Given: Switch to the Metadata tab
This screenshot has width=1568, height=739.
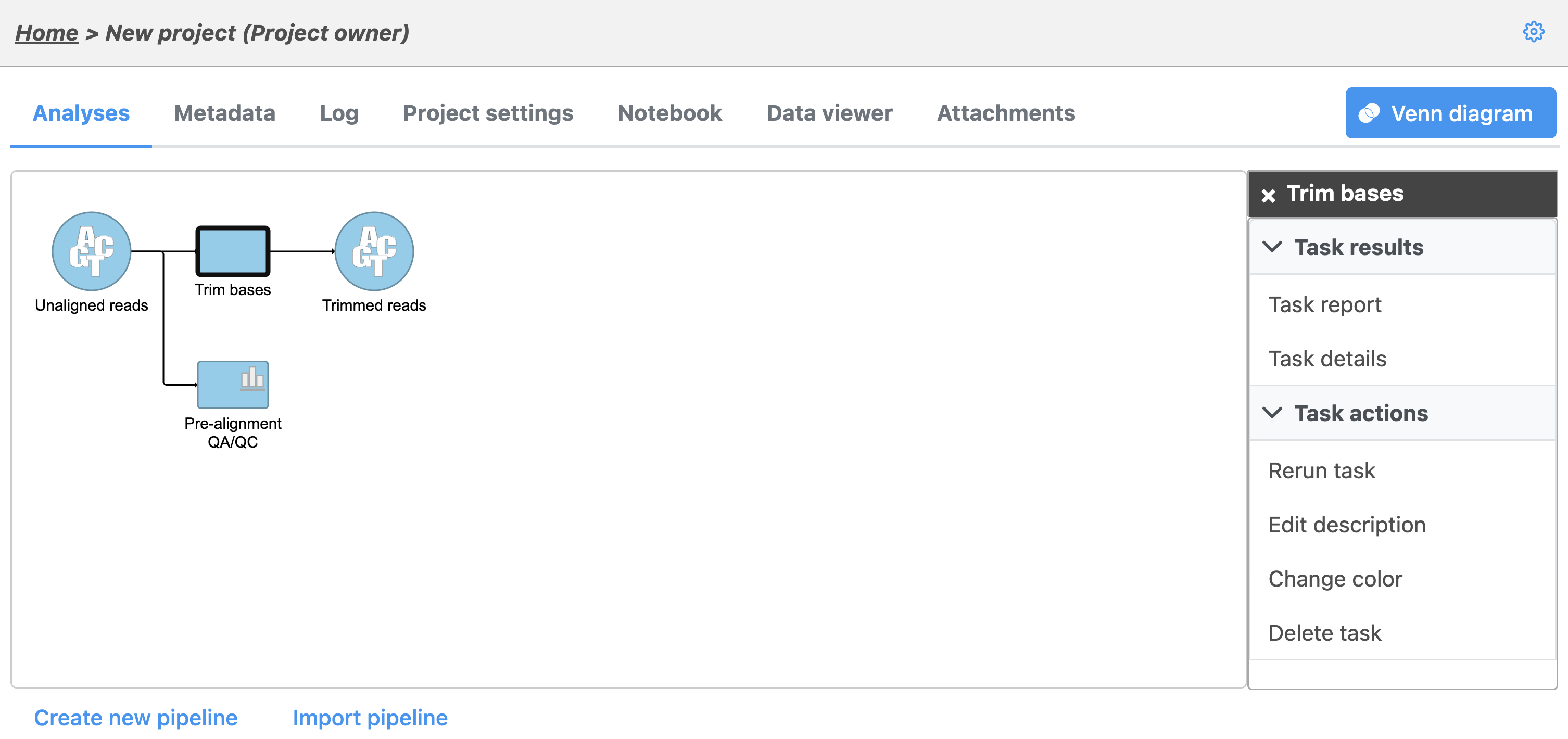Looking at the screenshot, I should [x=224, y=113].
